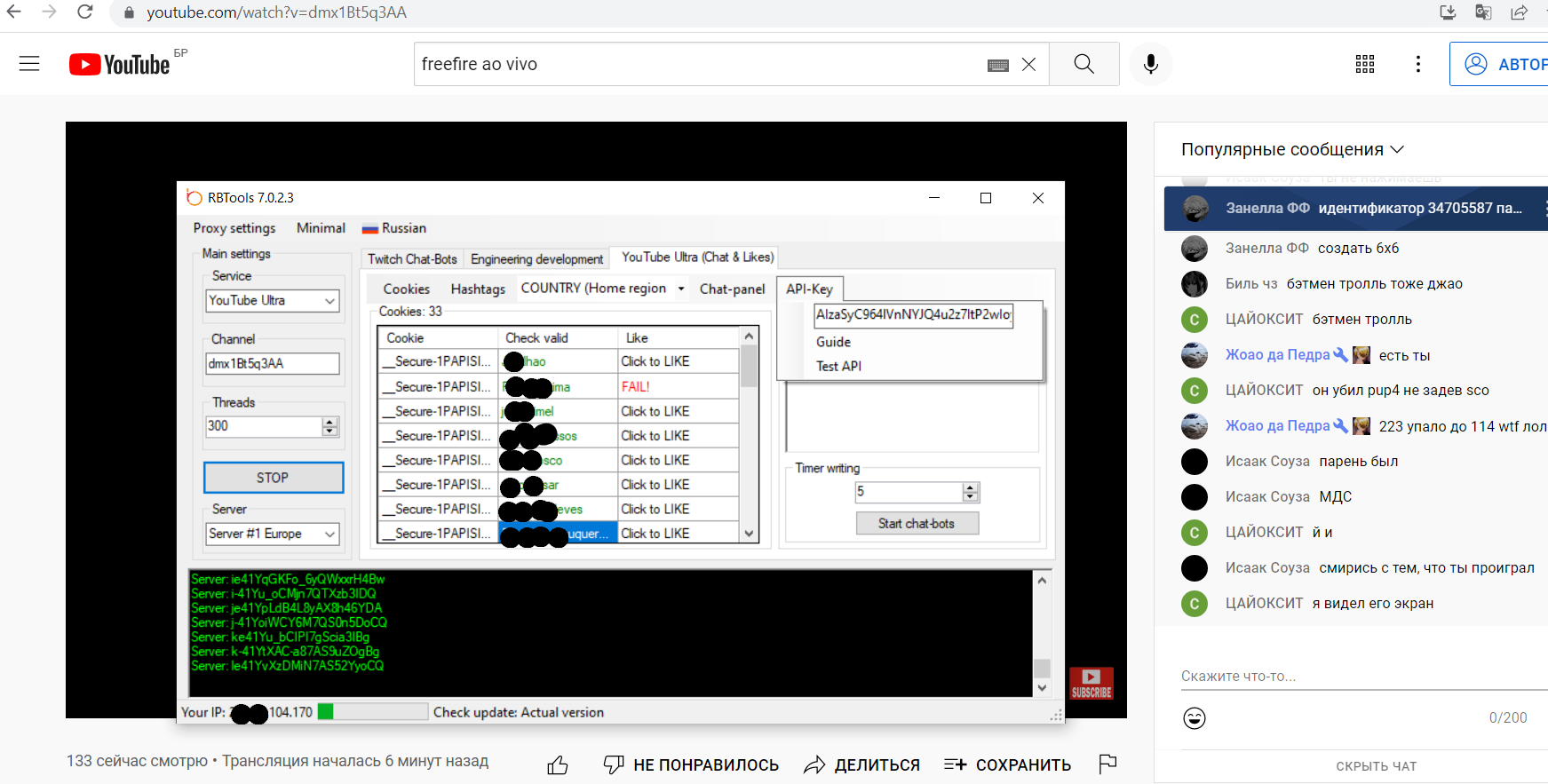The image size is (1548, 784).
Task: Click the YouTube logo
Action: click(x=120, y=65)
